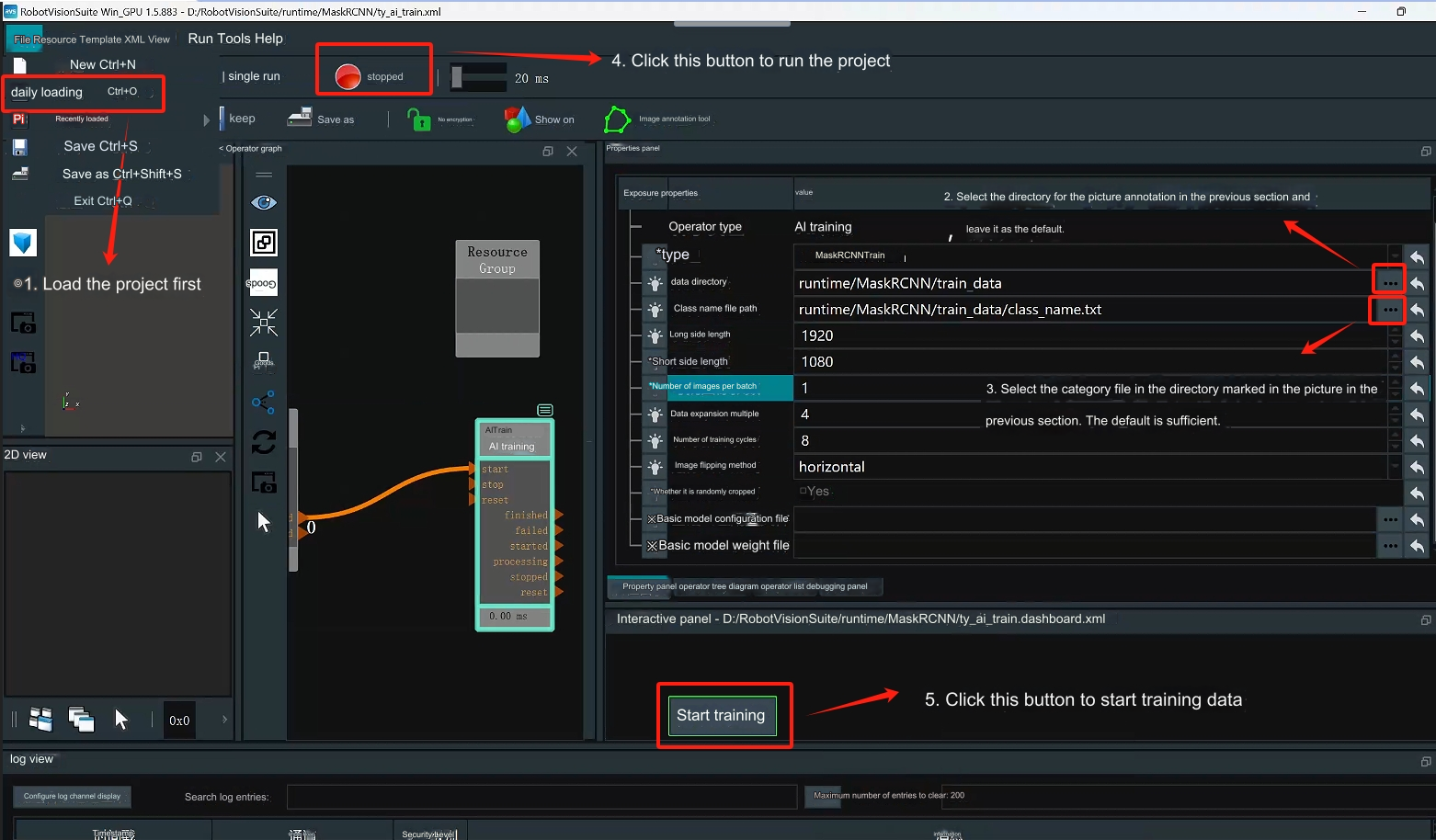Screen dimensions: 1436x840
Task: Expand the Recently loaded submenu arrow
Action: tap(206, 119)
